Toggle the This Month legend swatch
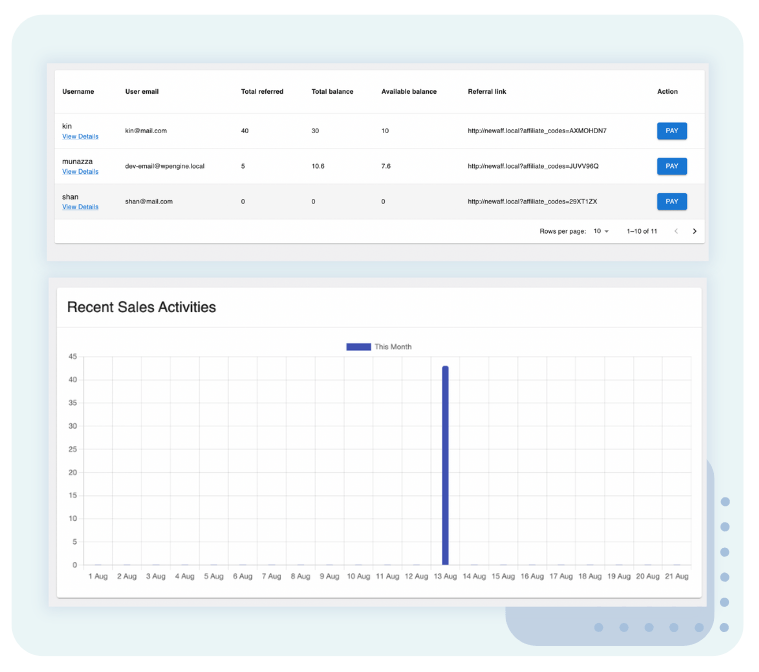The image size is (759, 672). tap(358, 347)
